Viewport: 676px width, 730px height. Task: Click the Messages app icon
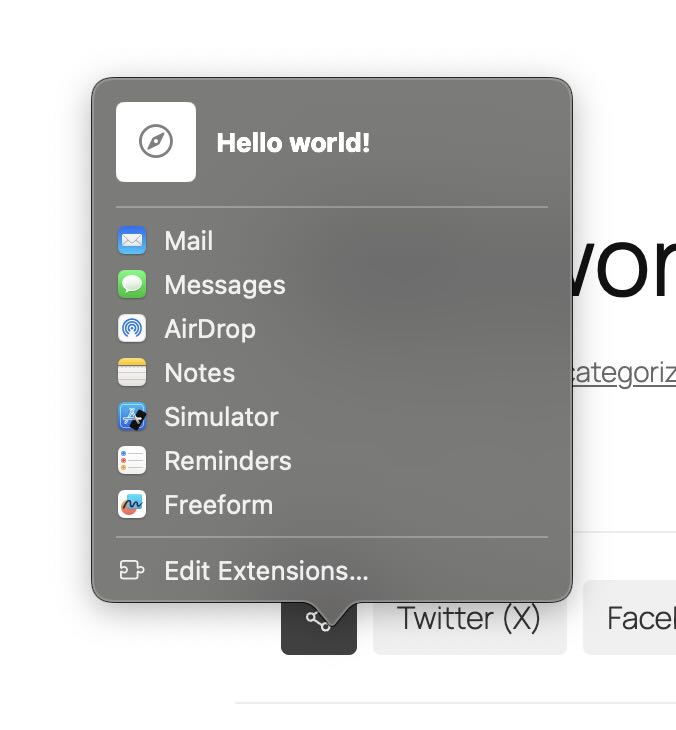pos(132,284)
